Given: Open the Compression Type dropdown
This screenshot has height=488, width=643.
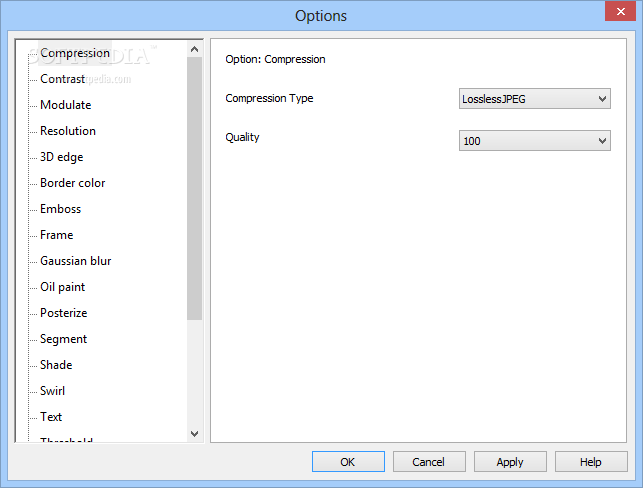Looking at the screenshot, I should click(534, 99).
